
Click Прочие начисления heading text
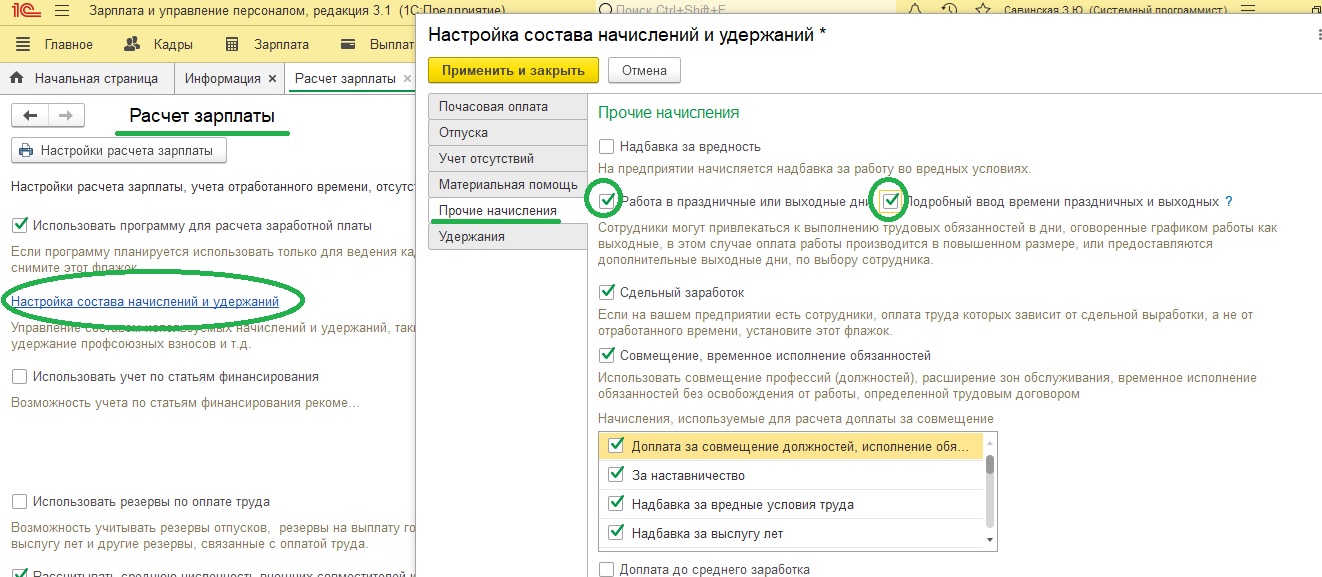pos(668,113)
